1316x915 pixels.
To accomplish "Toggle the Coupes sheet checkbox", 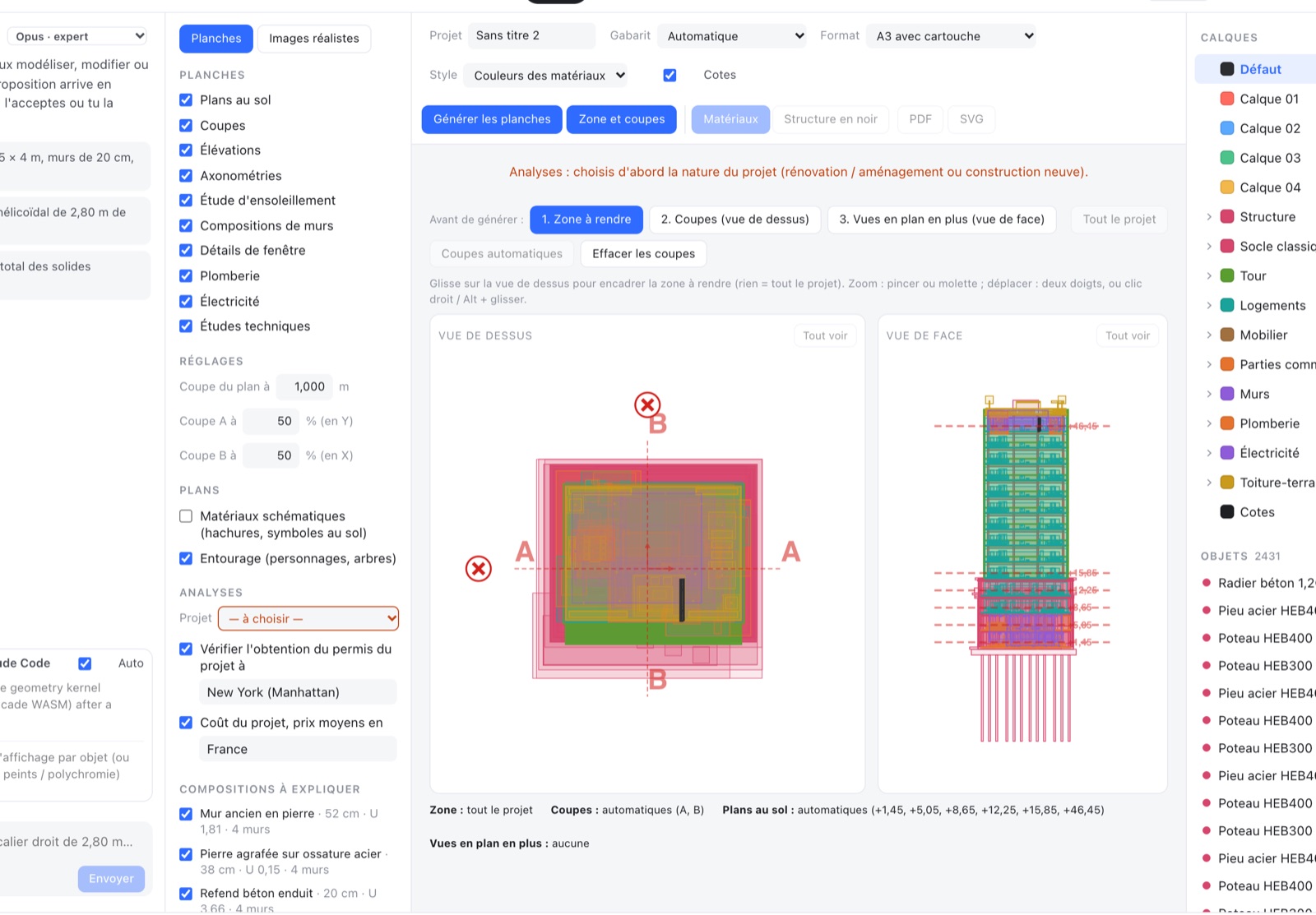I will [x=186, y=125].
